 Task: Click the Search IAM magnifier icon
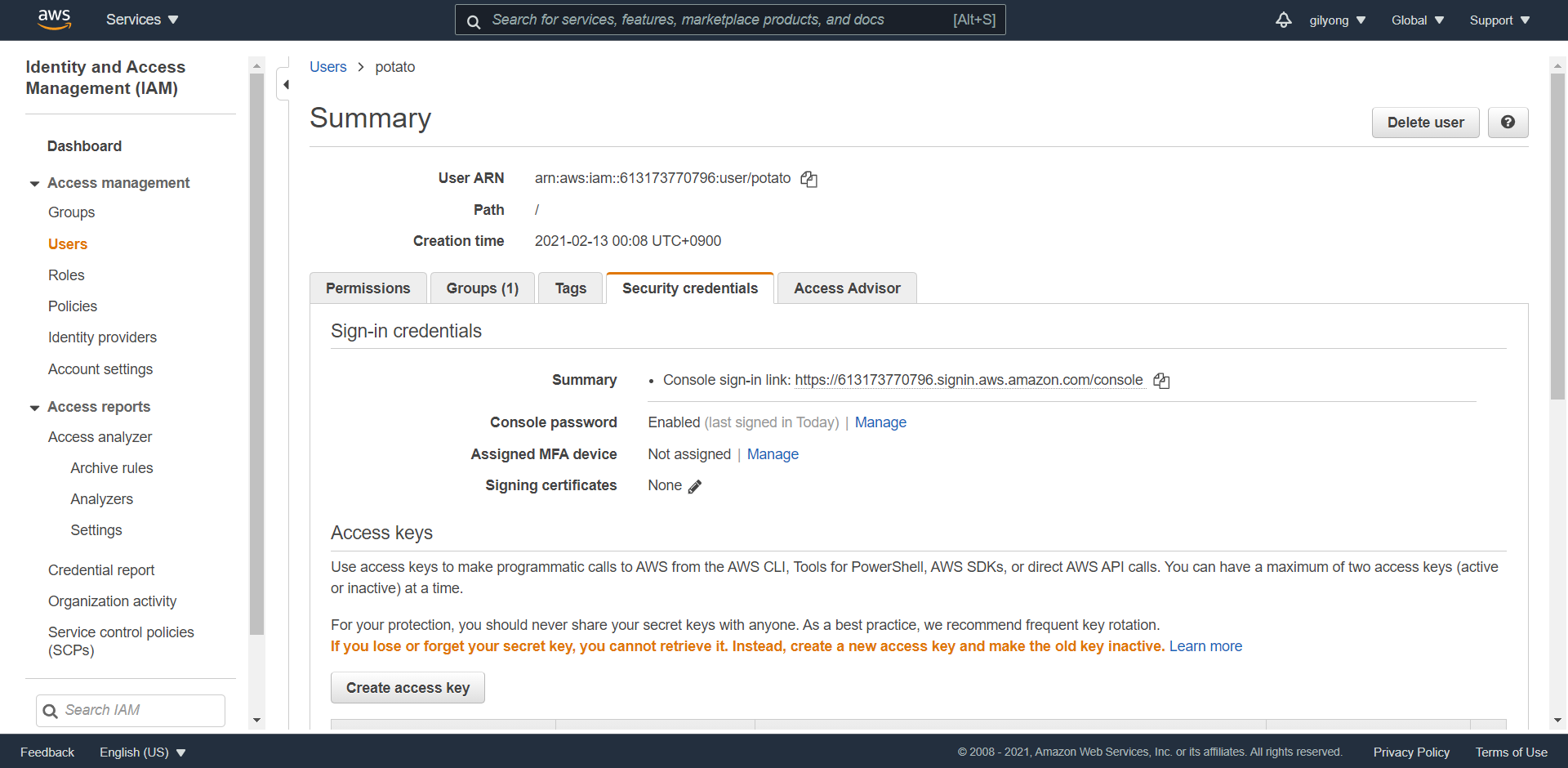point(51,711)
